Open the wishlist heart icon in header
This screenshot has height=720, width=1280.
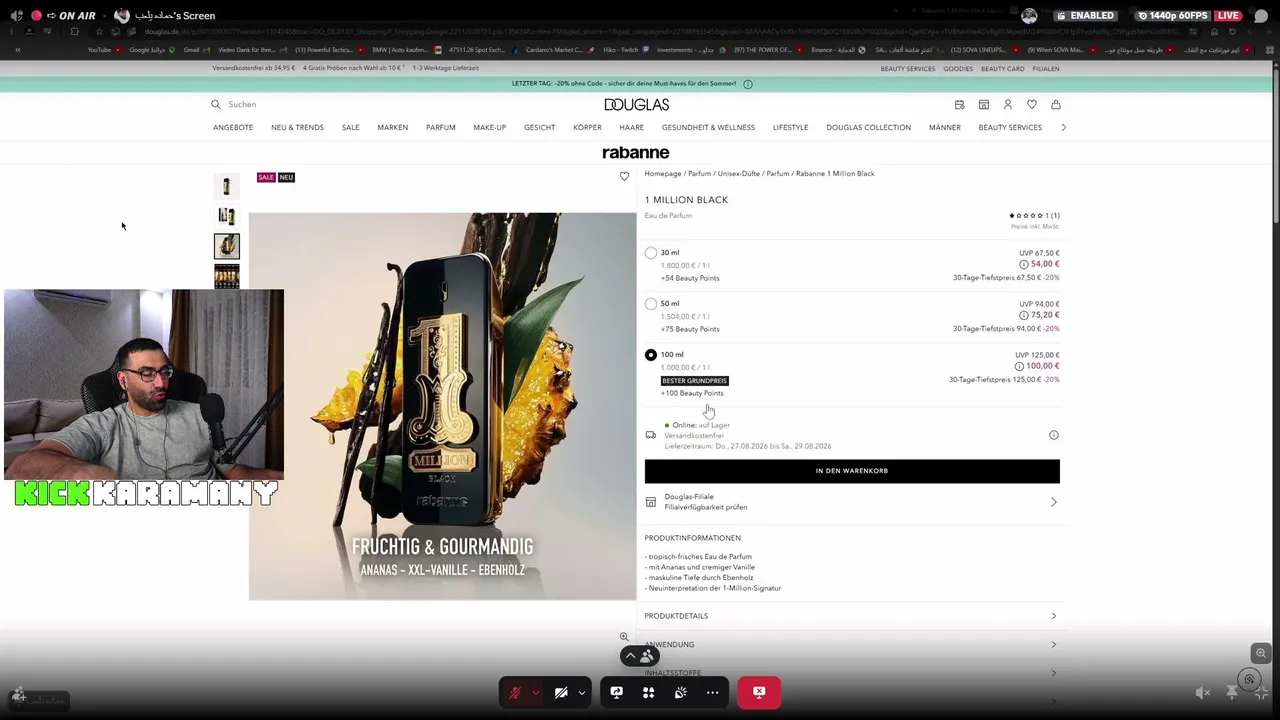[1031, 104]
